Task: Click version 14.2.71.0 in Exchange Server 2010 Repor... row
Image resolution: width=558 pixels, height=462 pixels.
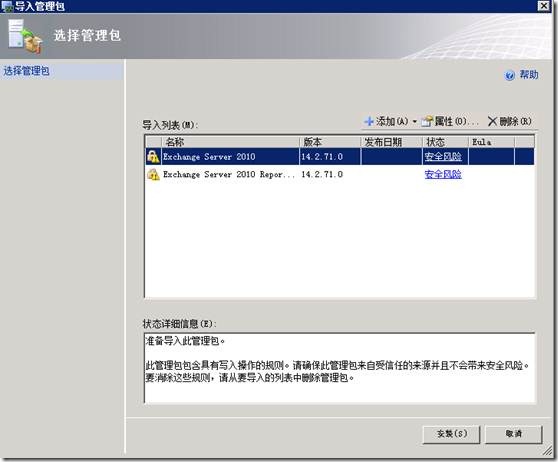Action: click(x=322, y=174)
